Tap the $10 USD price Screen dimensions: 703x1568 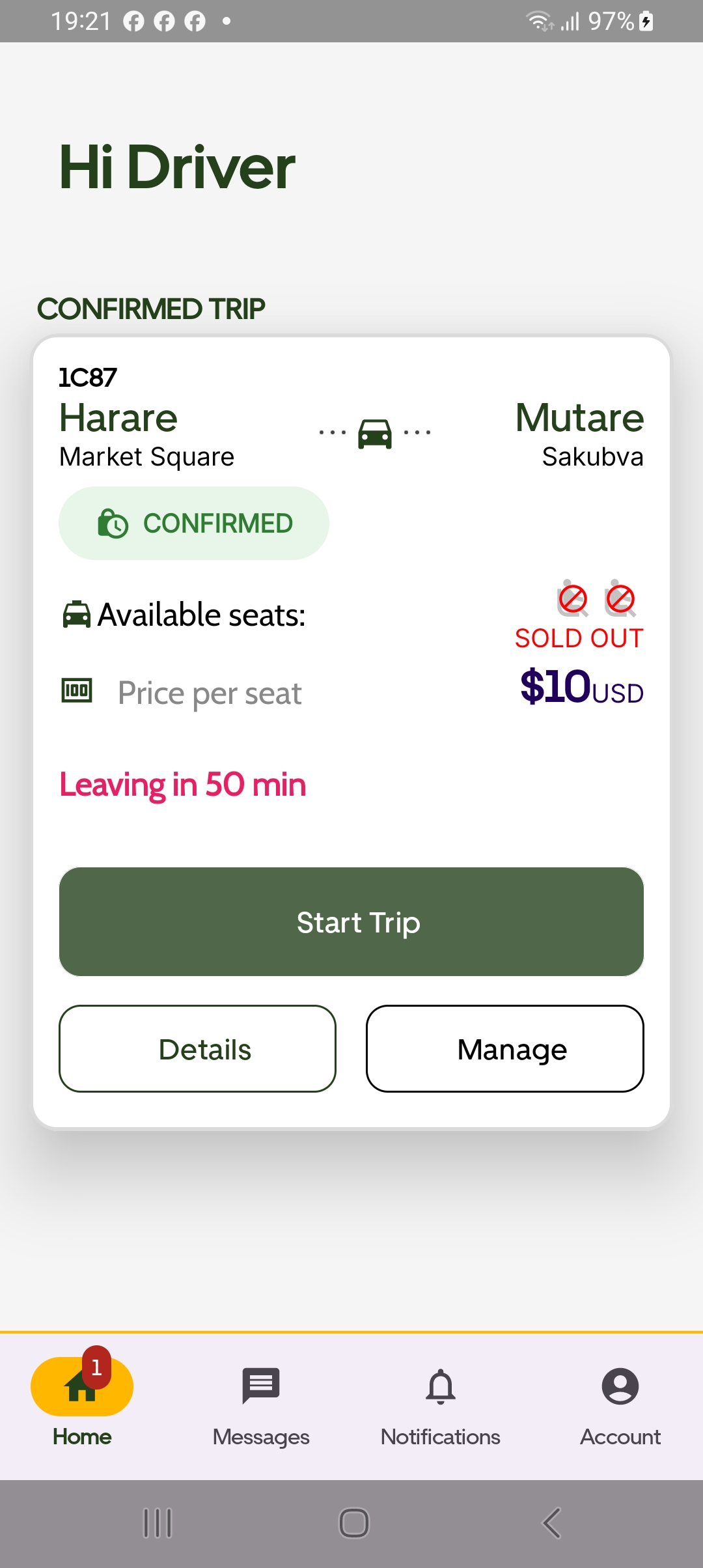click(x=581, y=687)
